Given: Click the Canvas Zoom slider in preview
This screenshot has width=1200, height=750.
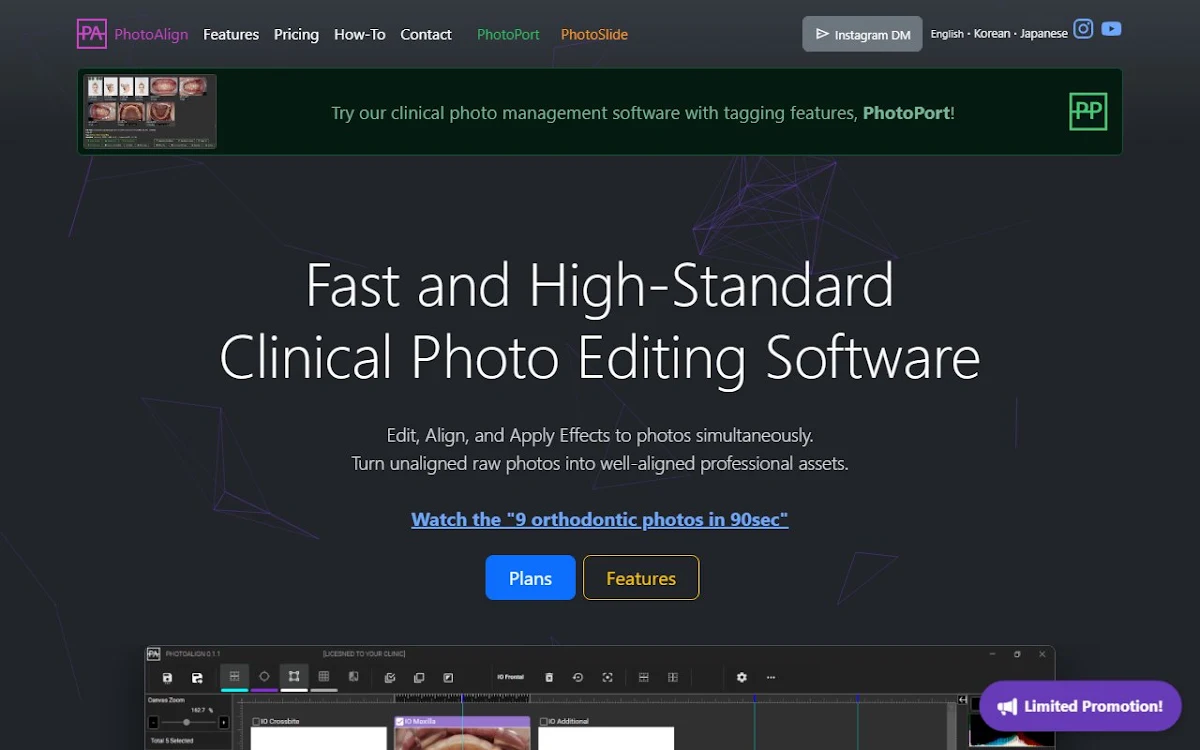Looking at the screenshot, I should 189,722.
